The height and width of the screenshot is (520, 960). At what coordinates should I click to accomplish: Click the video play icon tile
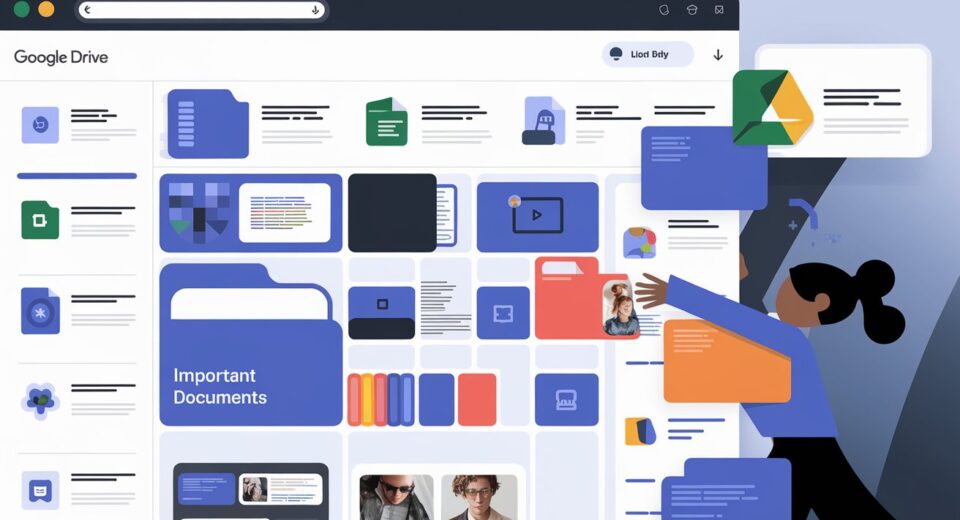538,216
